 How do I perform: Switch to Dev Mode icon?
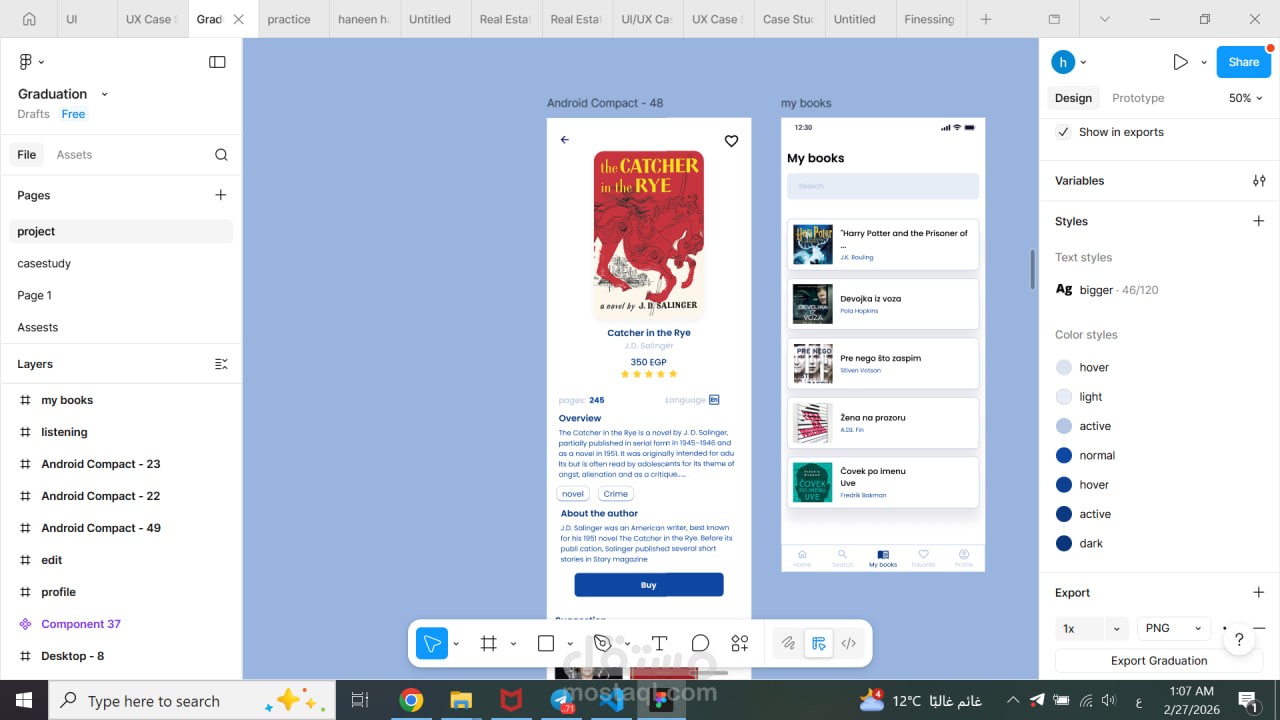coord(849,644)
